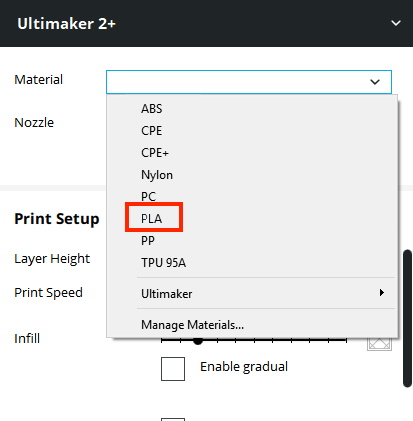Choose PC material entry
The image size is (413, 421).
(x=148, y=196)
